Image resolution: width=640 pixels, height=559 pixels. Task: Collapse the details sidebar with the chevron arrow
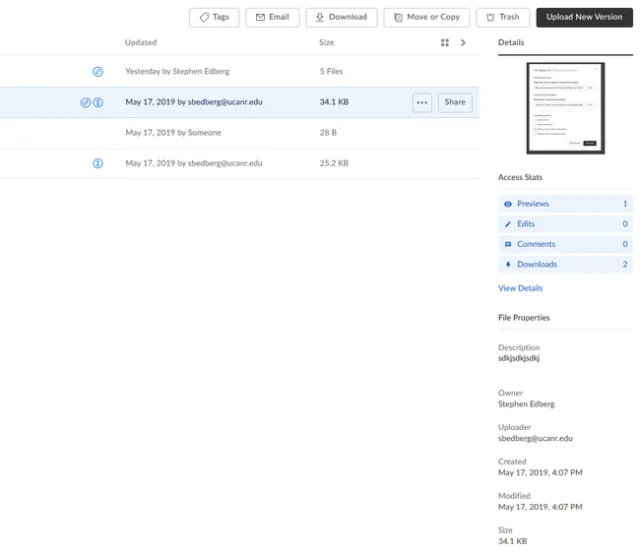463,43
